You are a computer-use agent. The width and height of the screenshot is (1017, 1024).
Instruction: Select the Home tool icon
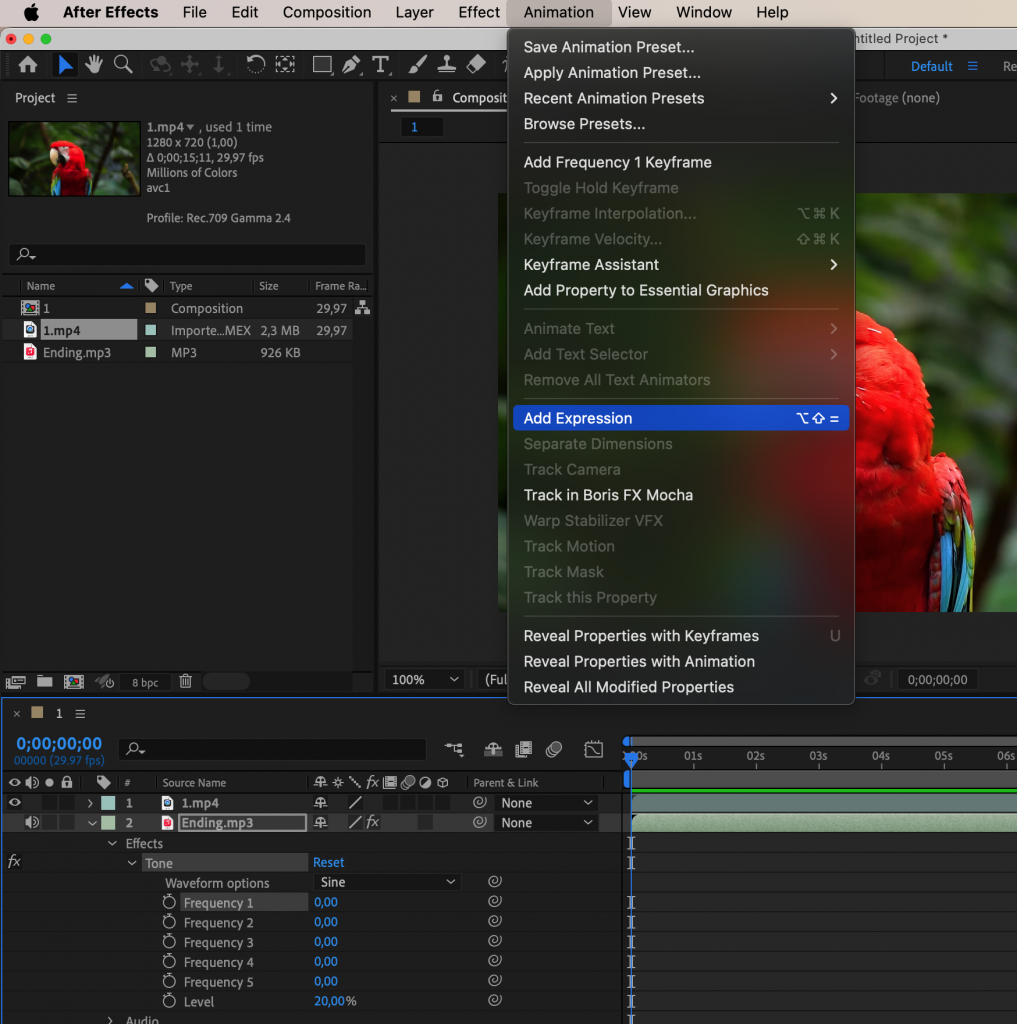click(x=27, y=64)
